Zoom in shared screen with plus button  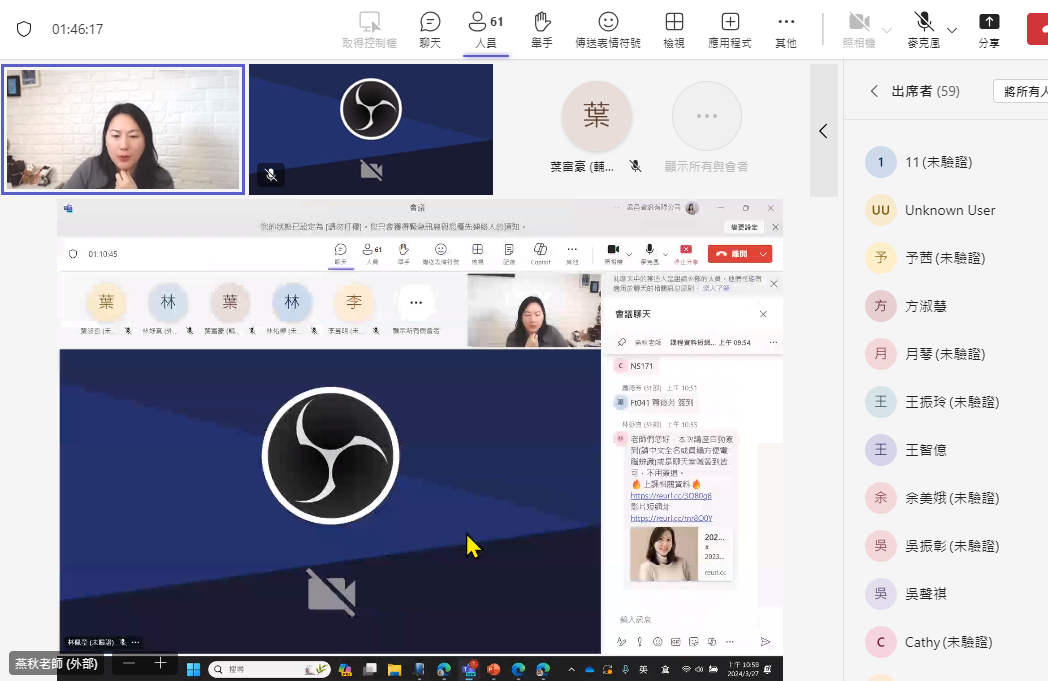click(160, 663)
